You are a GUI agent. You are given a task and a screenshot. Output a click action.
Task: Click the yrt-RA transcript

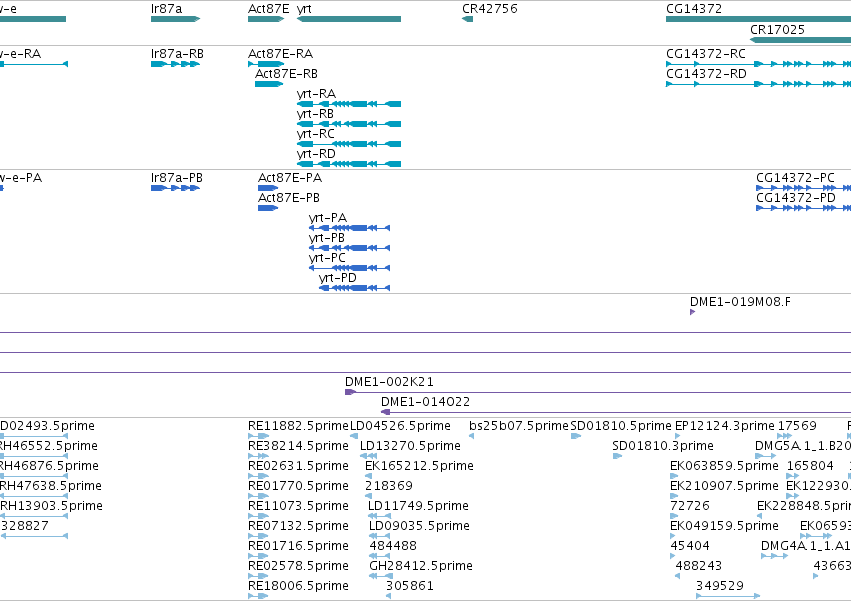pyautogui.click(x=349, y=104)
